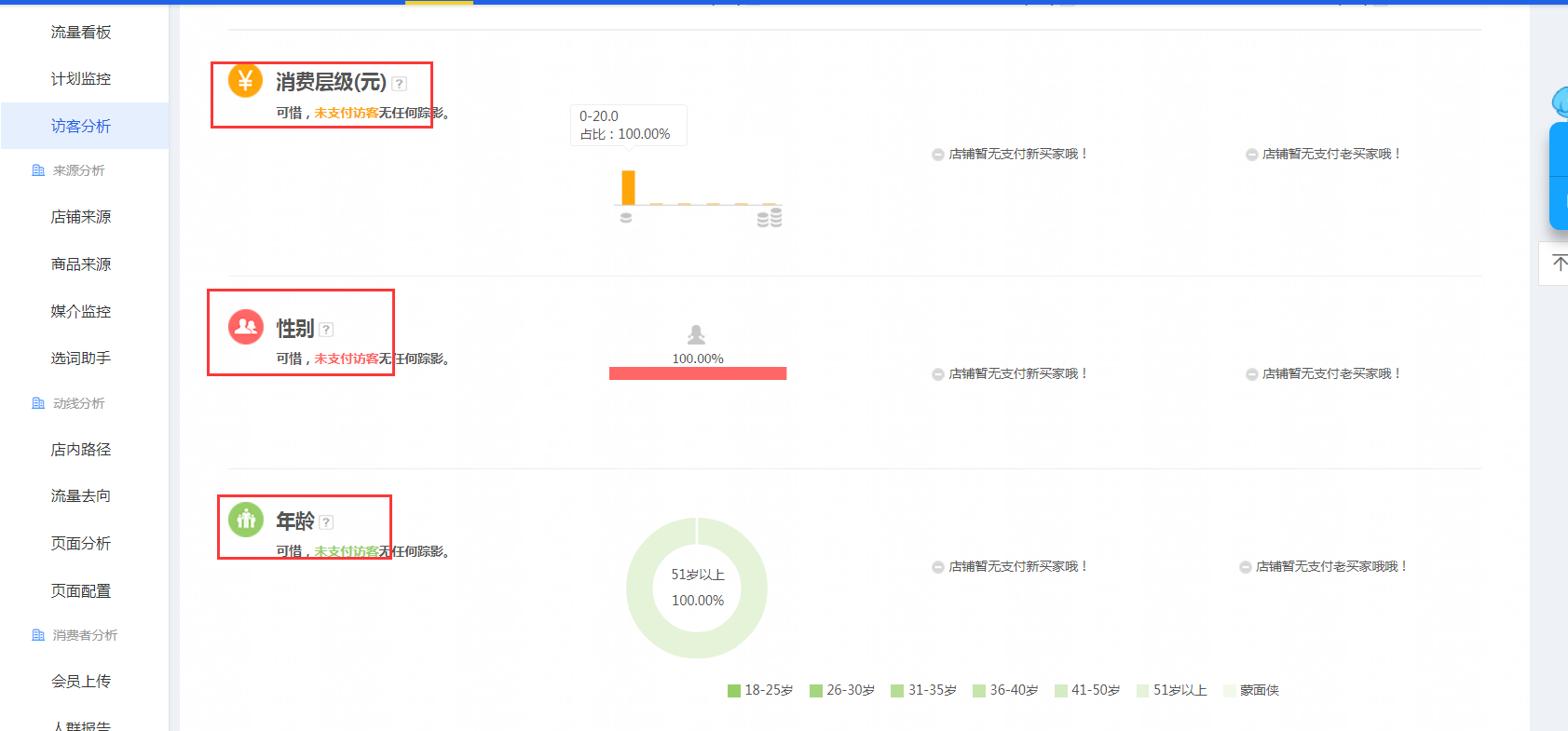Select 店铺来源 in the sidebar
Viewport: 1568px width, 731px height.
tap(81, 217)
